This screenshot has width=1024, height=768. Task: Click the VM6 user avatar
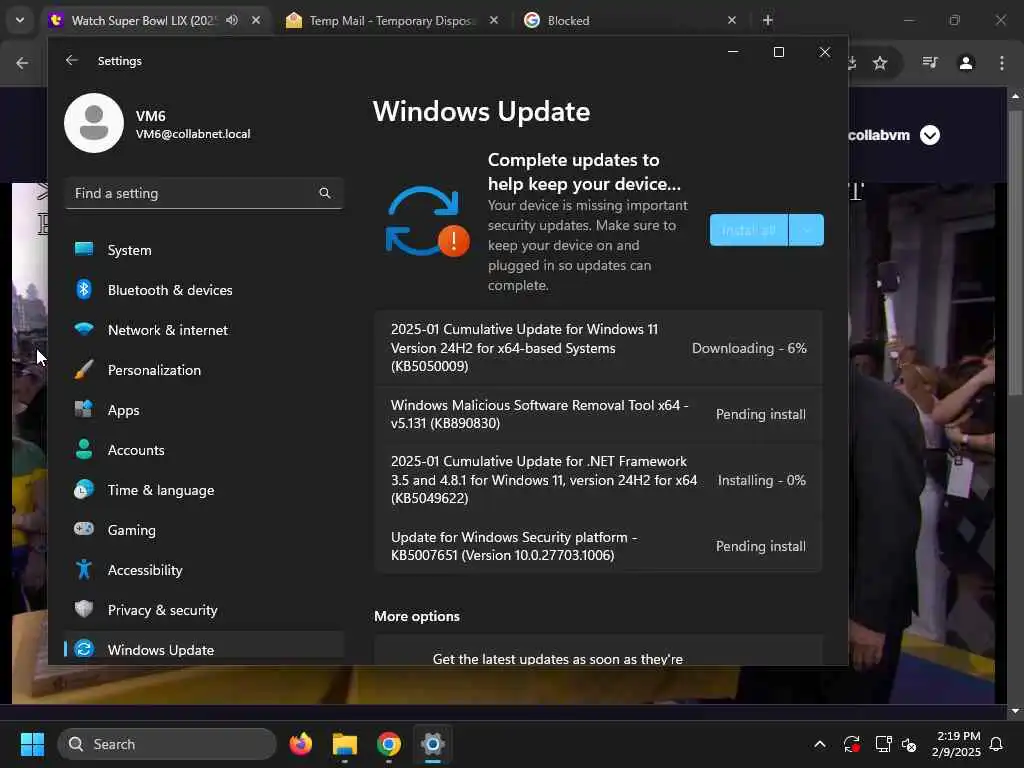click(94, 123)
